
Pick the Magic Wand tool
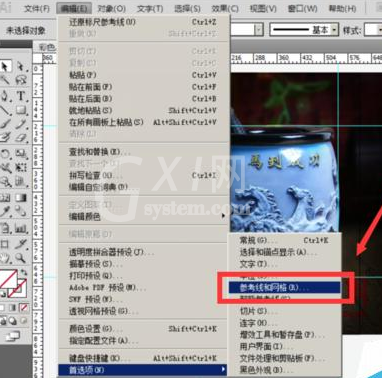[x=5, y=80]
